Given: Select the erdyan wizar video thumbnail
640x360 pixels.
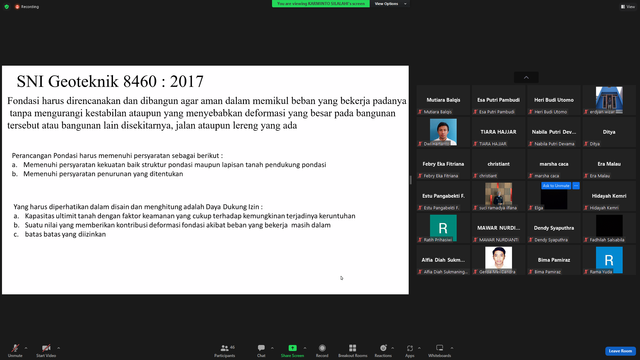Looking at the screenshot, I should 609,100.
